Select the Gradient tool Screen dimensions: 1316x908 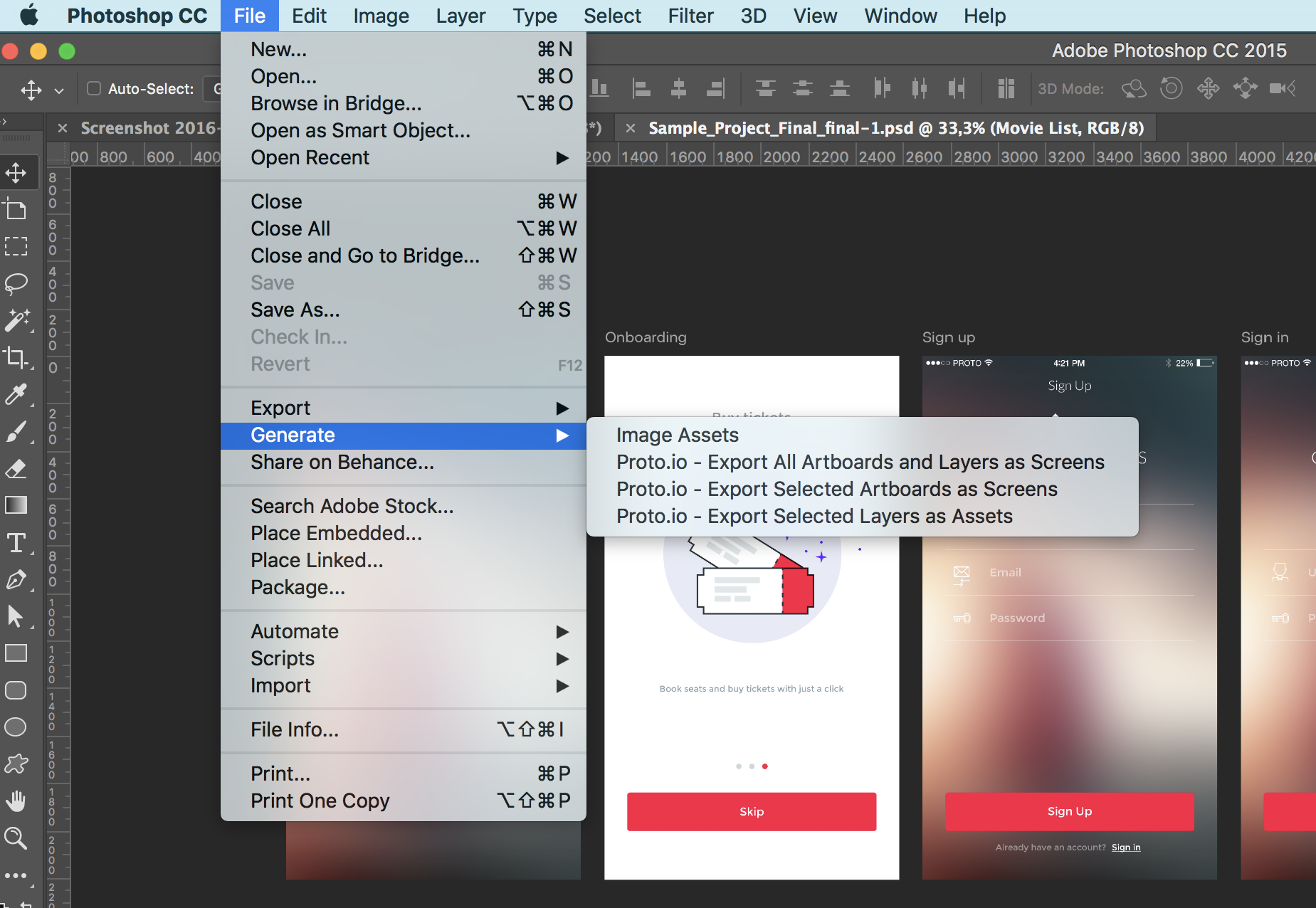16,505
